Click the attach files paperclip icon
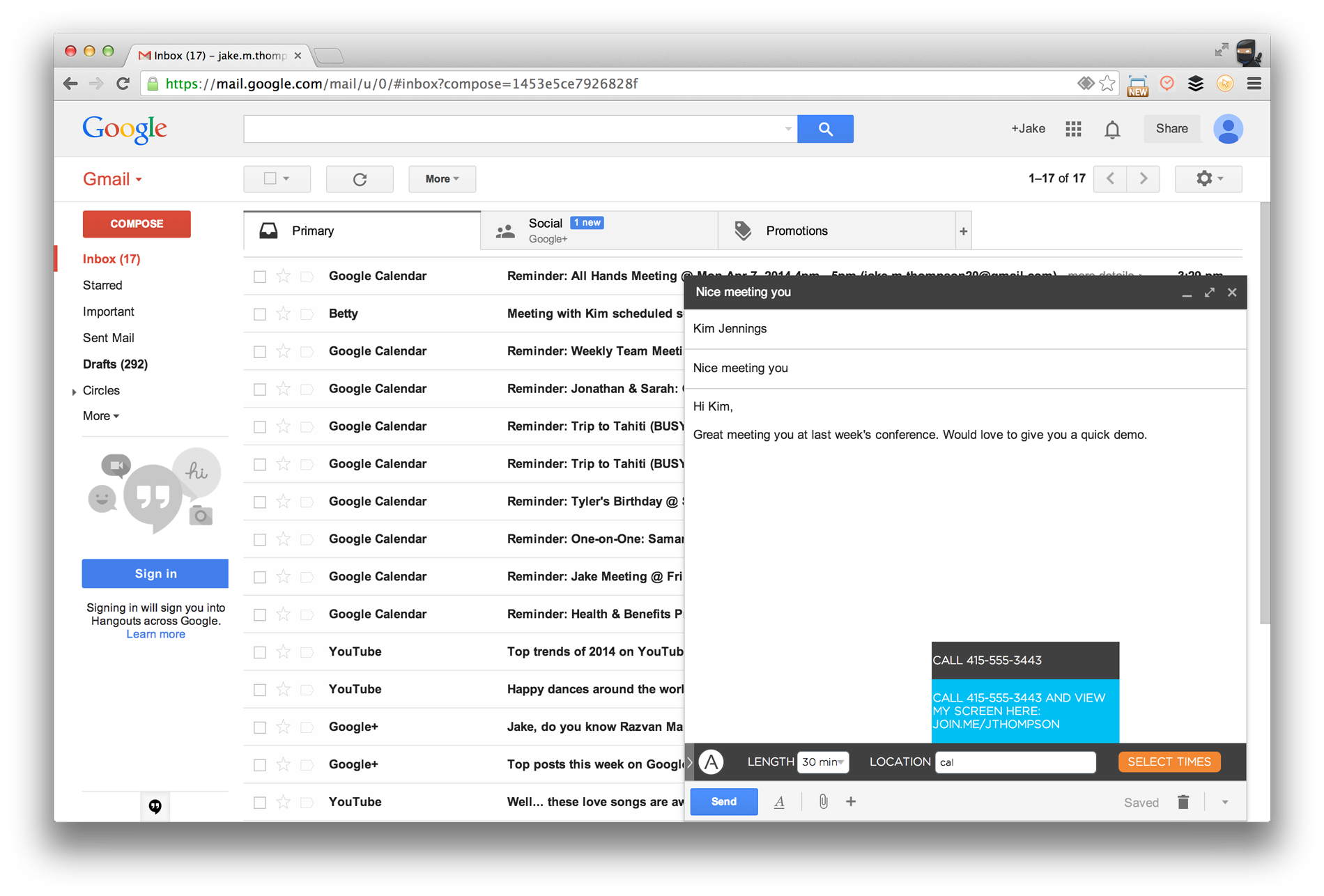1324x896 pixels. pos(823,802)
